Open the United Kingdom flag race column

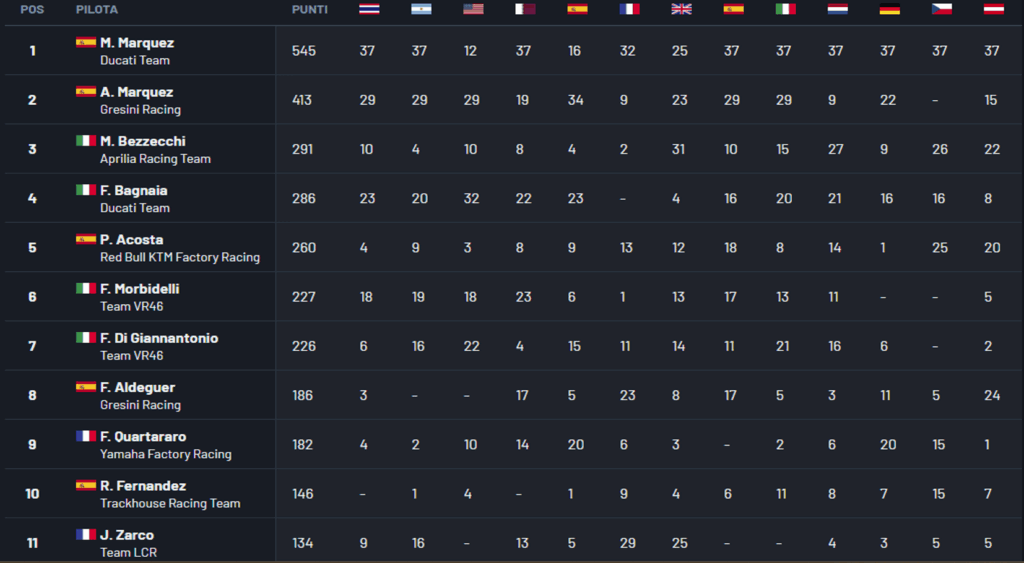[681, 9]
